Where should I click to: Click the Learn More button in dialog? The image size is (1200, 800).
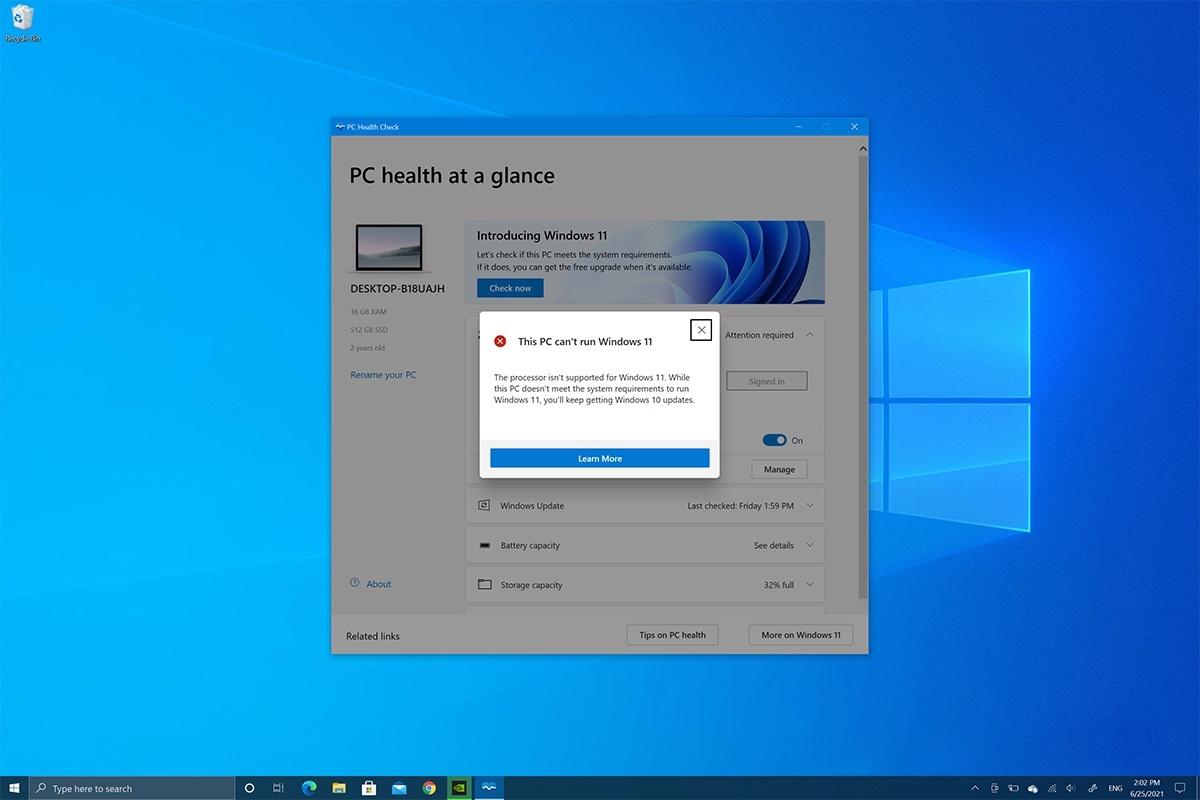[x=599, y=458]
